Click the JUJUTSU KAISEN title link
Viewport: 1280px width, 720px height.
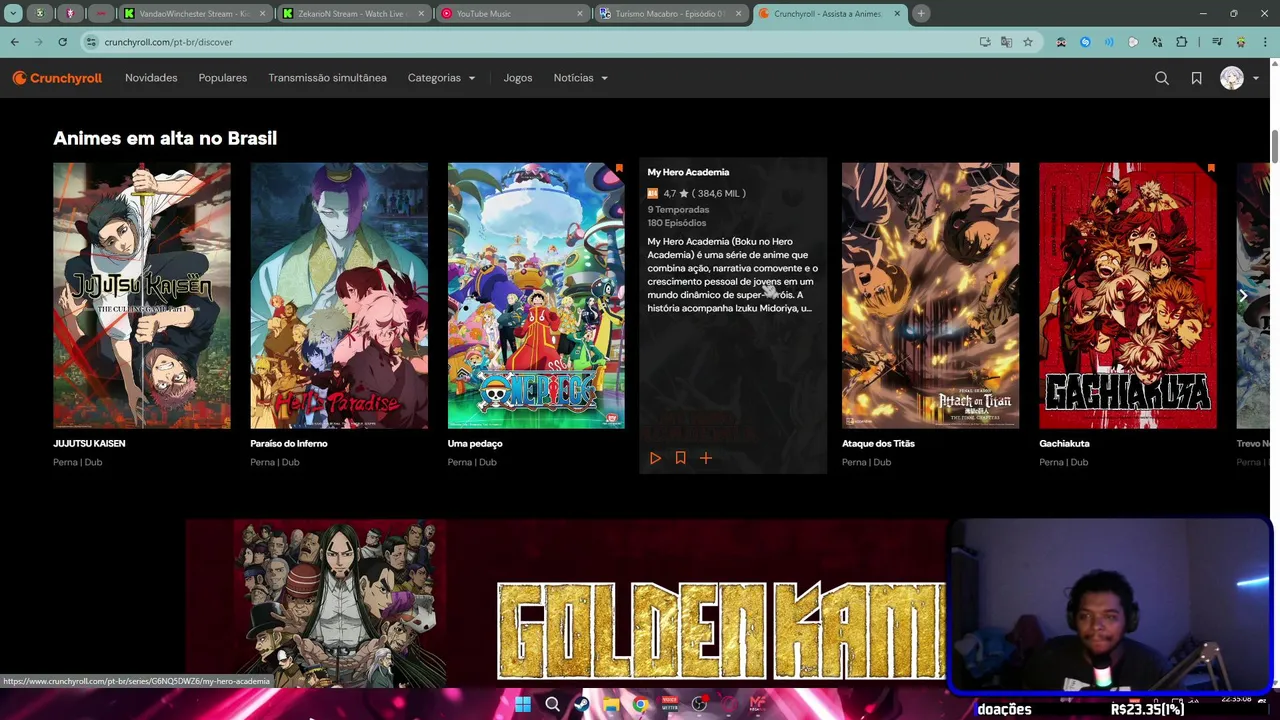[89, 443]
